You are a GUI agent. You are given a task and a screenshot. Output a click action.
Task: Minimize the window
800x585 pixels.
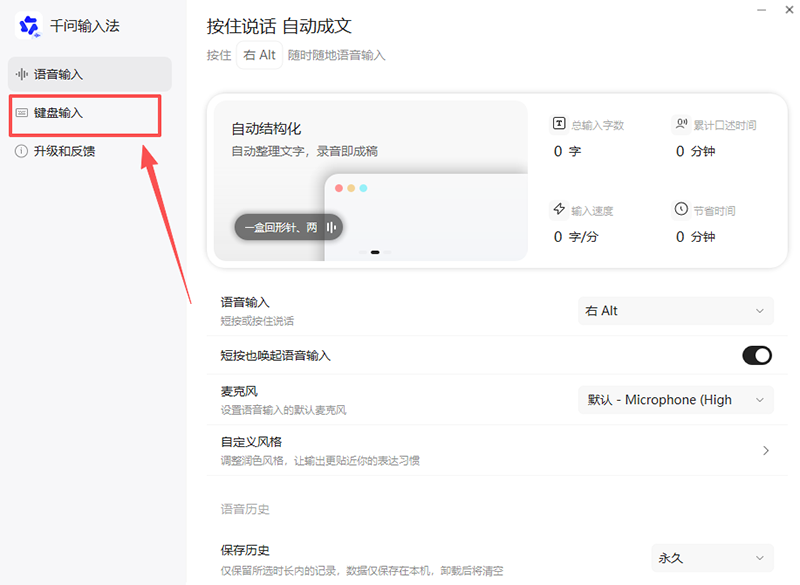(761, 10)
